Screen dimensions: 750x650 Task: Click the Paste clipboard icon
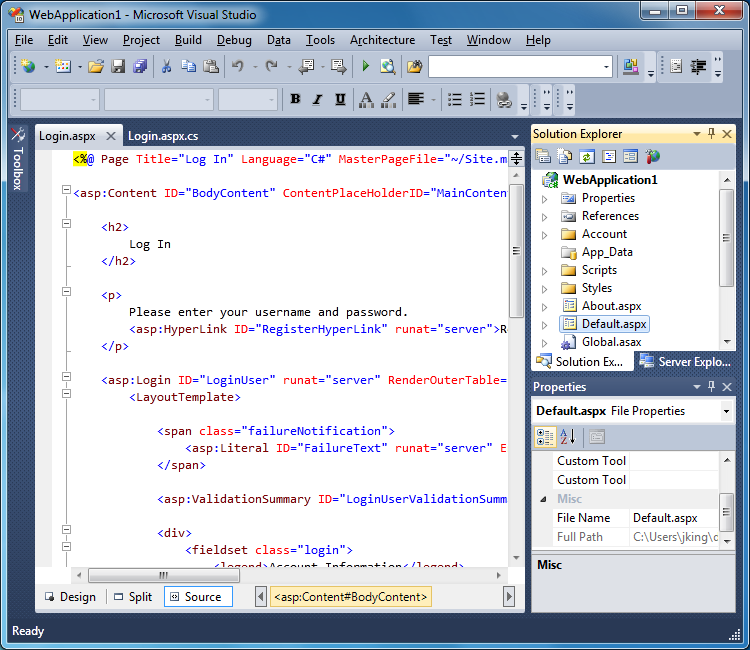211,66
